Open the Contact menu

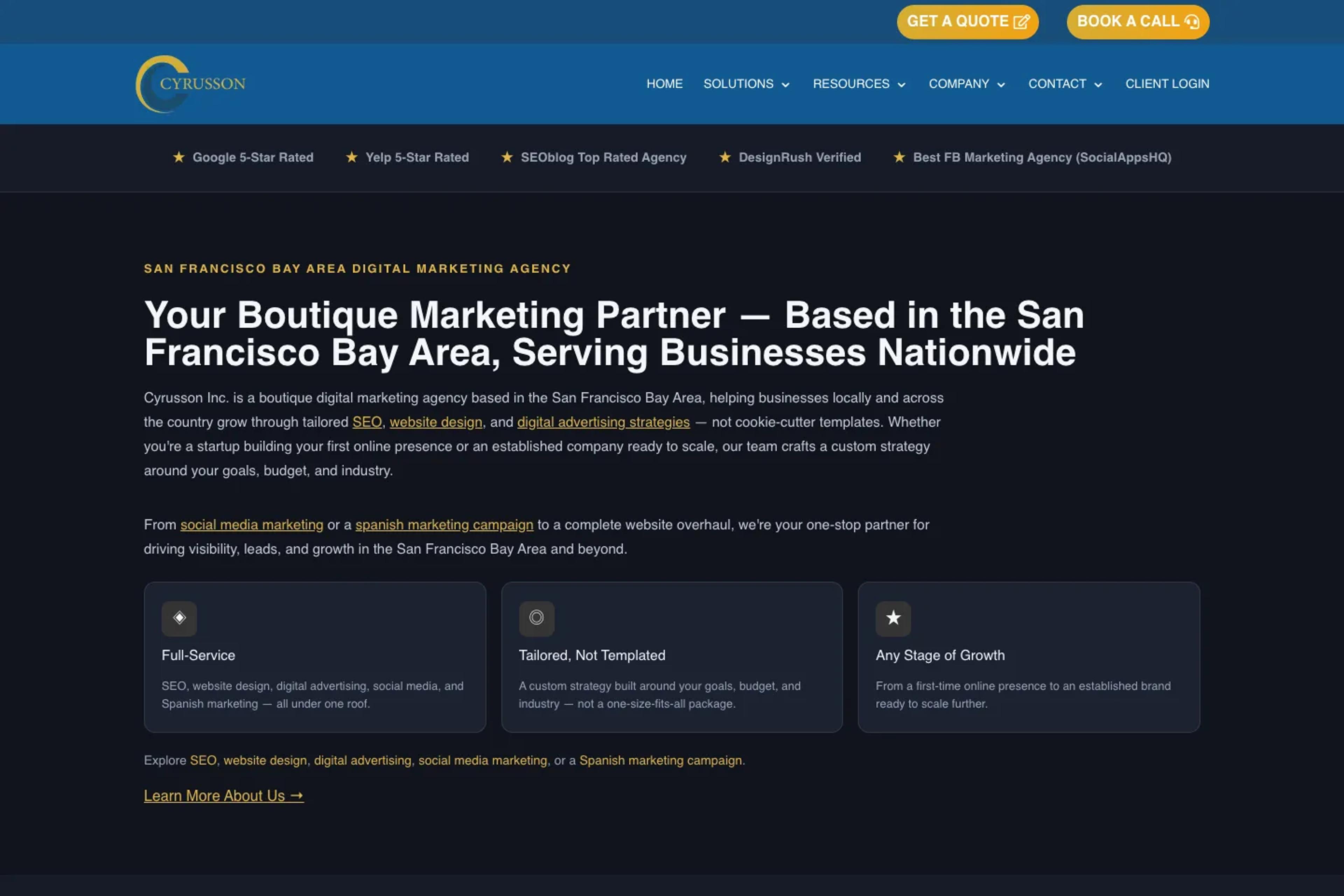(x=1057, y=84)
